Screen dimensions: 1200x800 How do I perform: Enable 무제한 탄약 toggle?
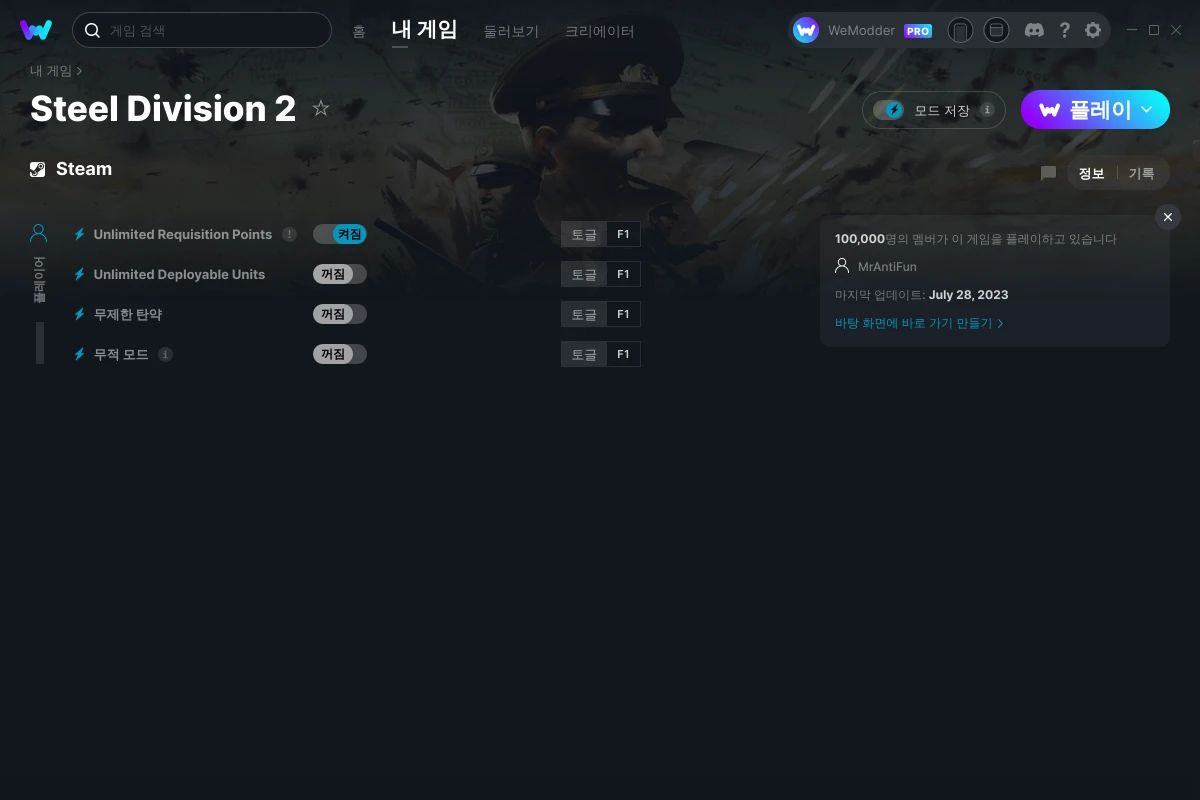coord(340,314)
